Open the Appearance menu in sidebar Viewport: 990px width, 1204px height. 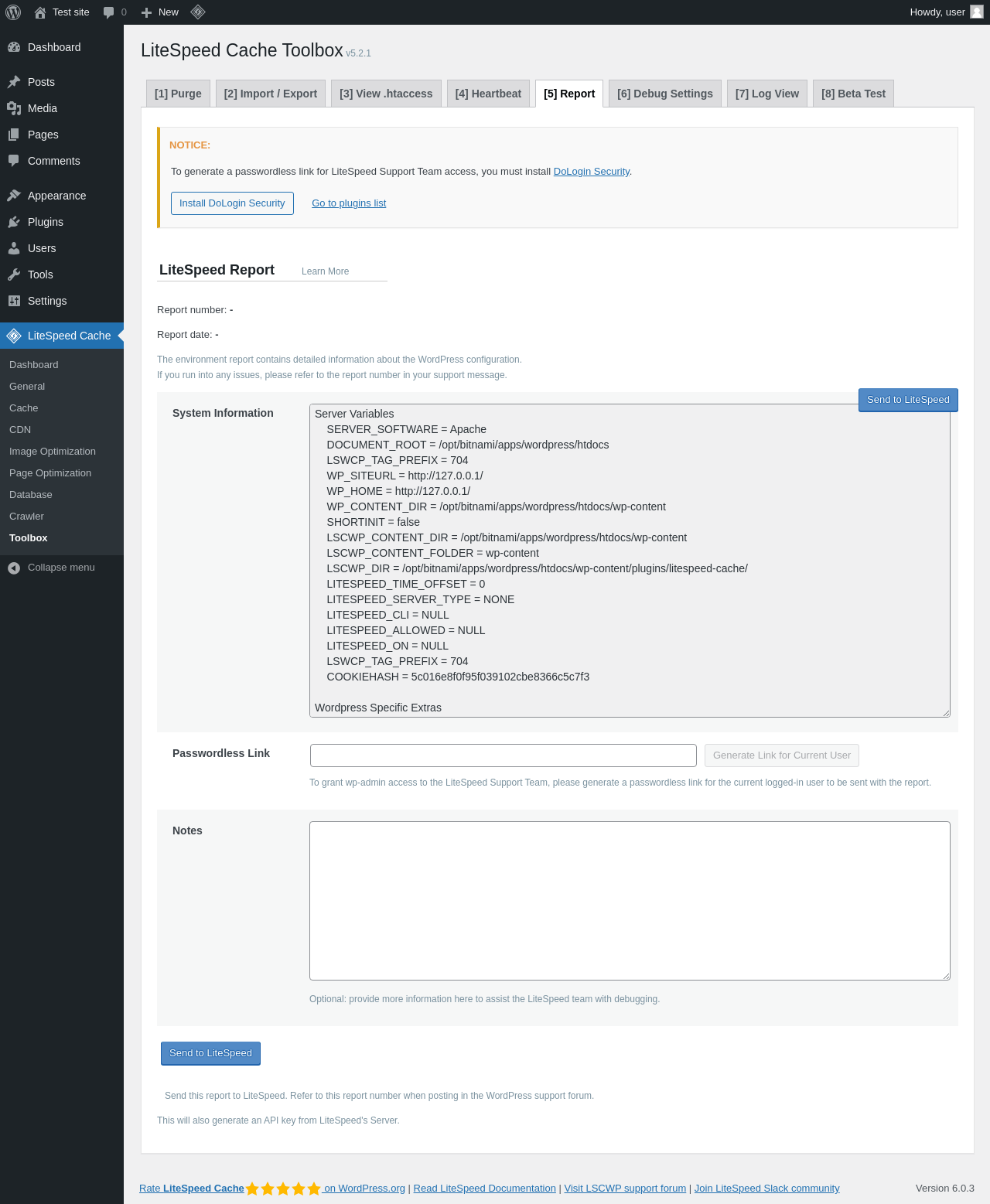[62, 196]
